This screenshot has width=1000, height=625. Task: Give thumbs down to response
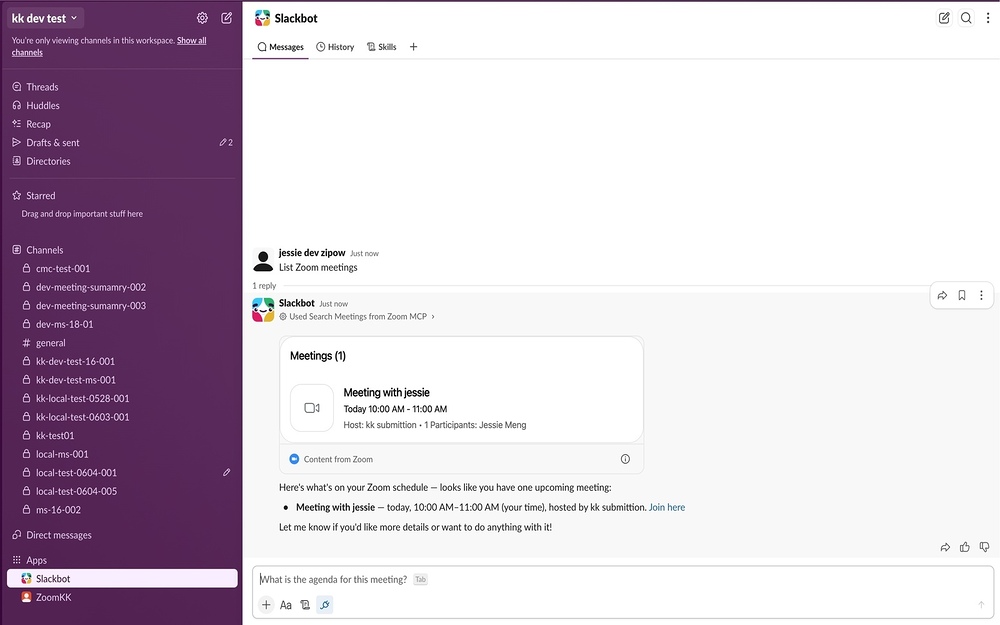[x=984, y=547]
